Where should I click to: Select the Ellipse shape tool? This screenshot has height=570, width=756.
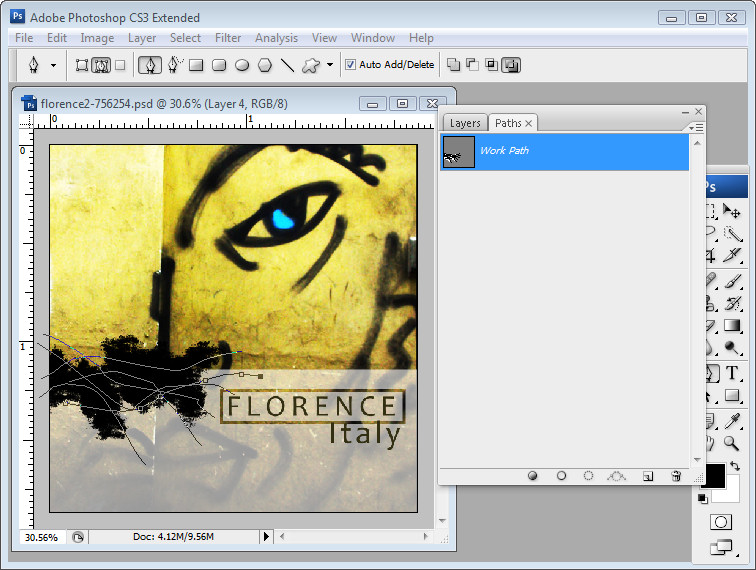click(x=242, y=65)
